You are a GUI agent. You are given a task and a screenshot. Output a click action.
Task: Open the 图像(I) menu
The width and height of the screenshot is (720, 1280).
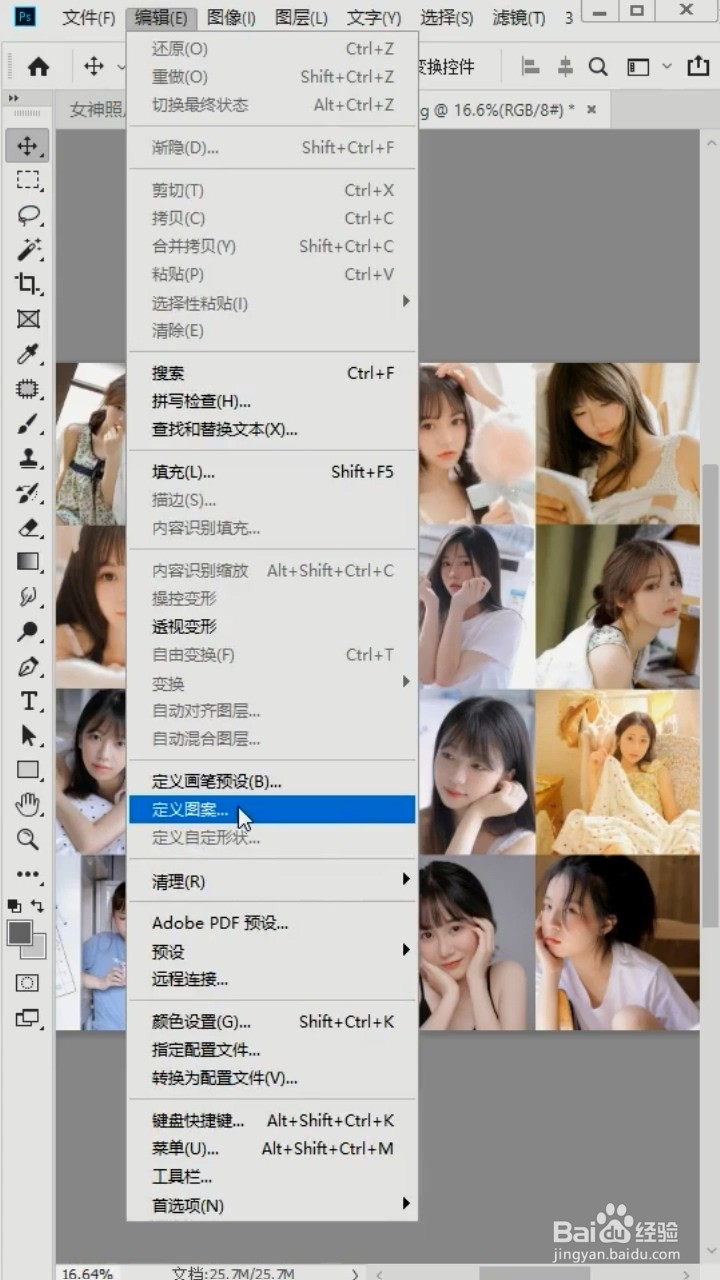[231, 18]
